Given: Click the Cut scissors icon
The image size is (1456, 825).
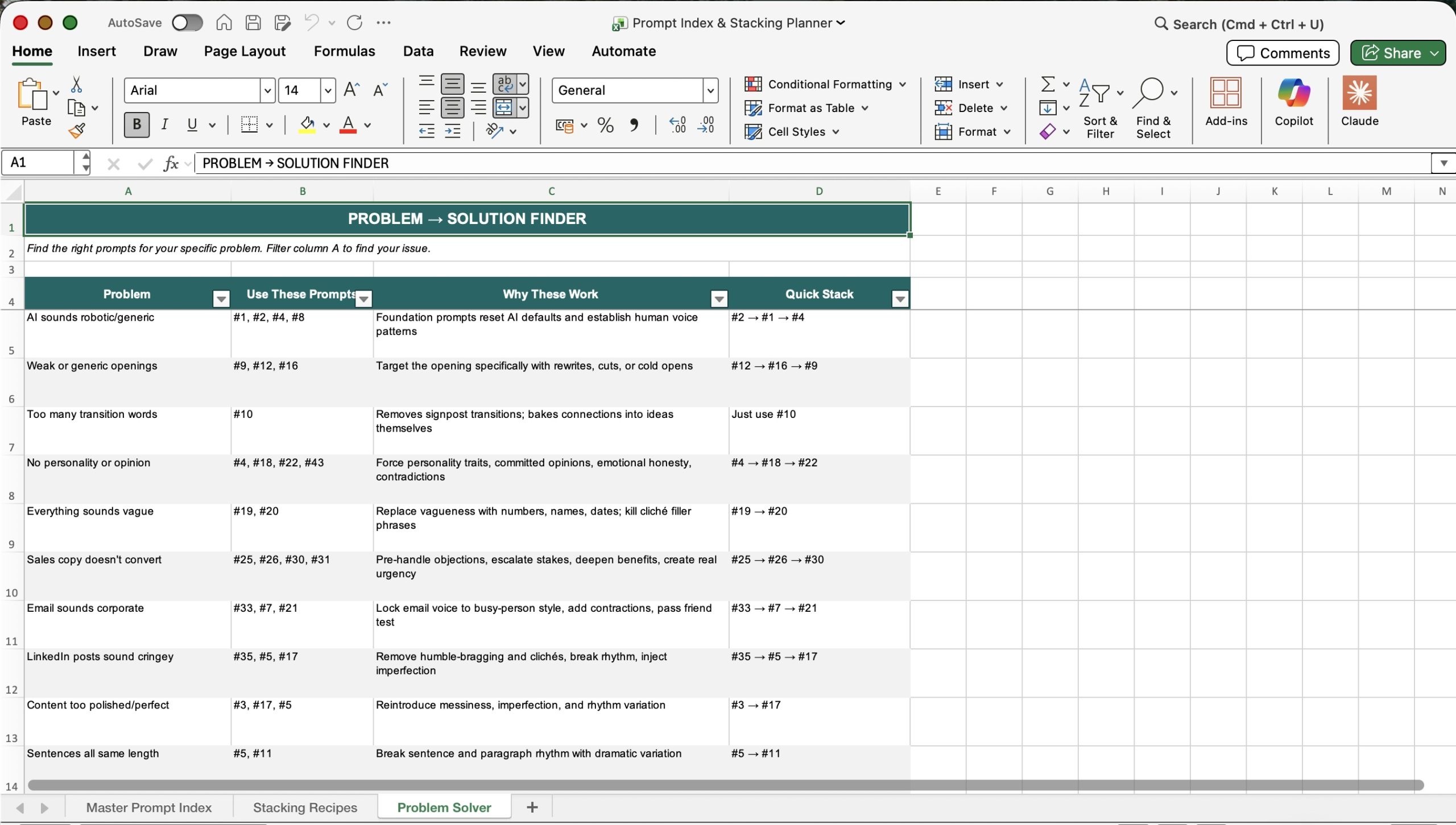Looking at the screenshot, I should tap(76, 85).
